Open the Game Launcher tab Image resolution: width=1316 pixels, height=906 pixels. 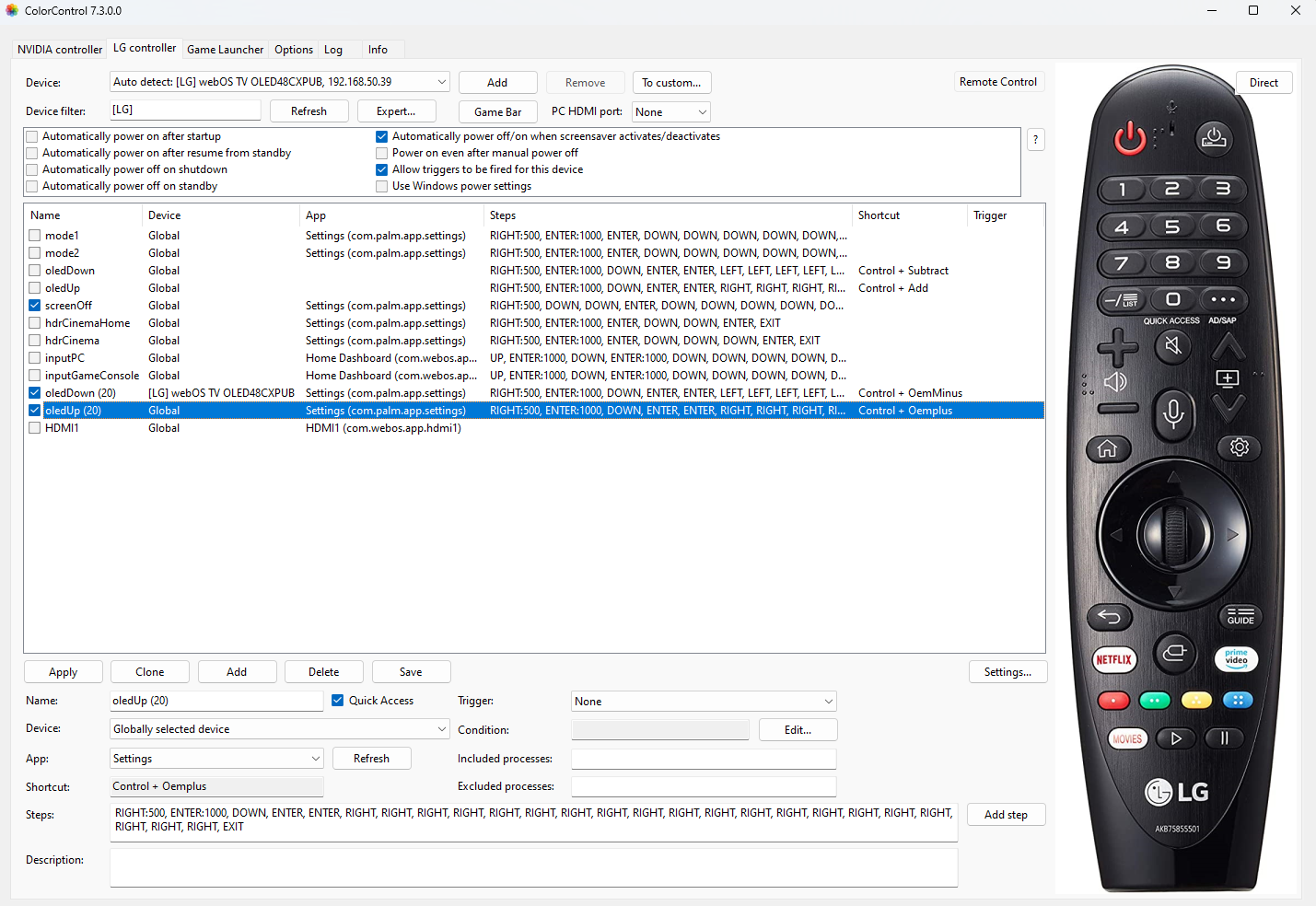[x=225, y=50]
